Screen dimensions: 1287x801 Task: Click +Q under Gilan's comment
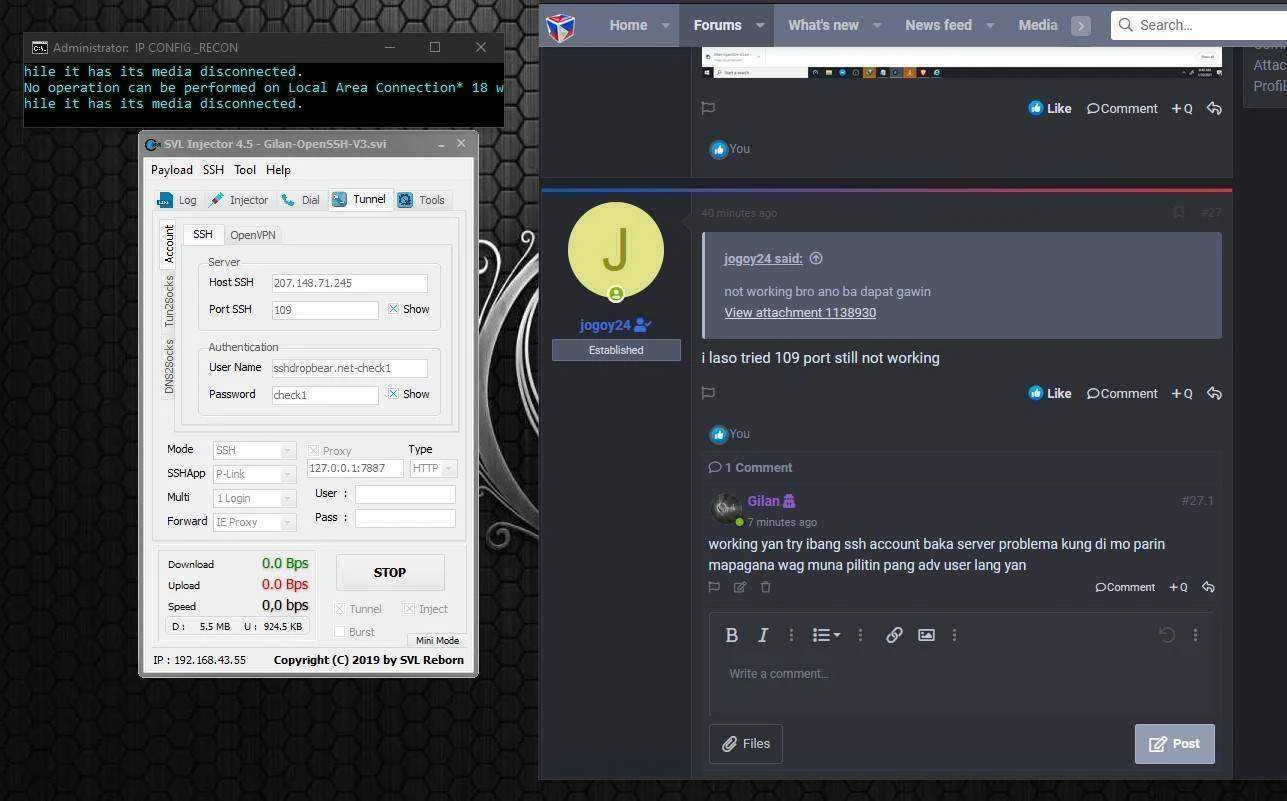1178,587
